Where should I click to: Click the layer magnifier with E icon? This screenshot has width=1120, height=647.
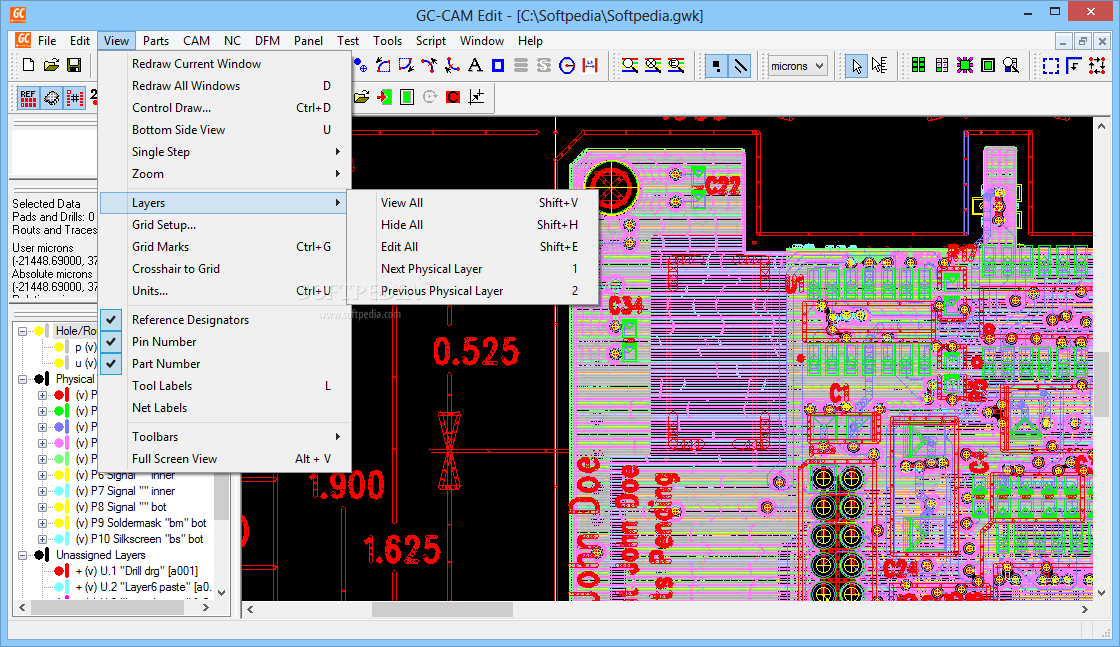tap(676, 66)
